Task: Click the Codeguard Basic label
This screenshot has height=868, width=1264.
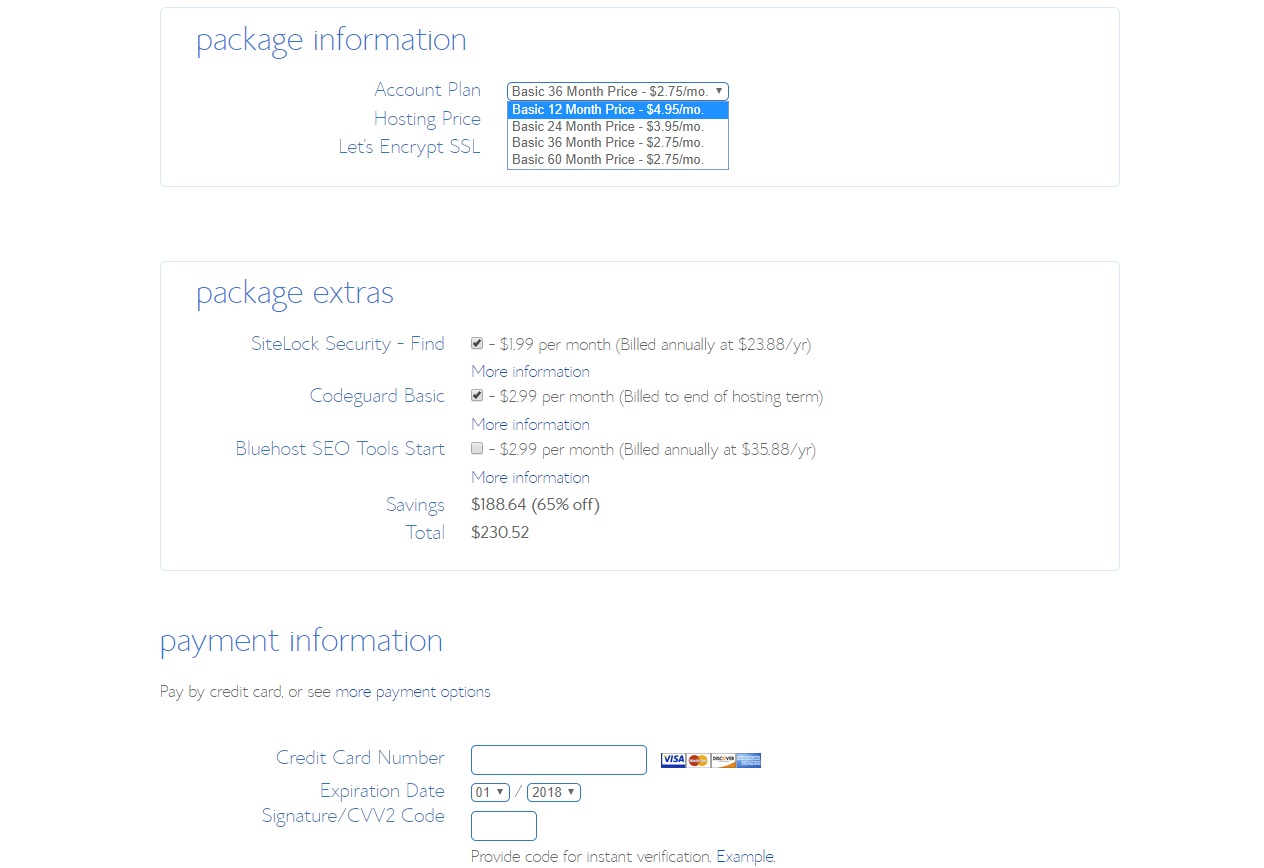Action: (377, 395)
